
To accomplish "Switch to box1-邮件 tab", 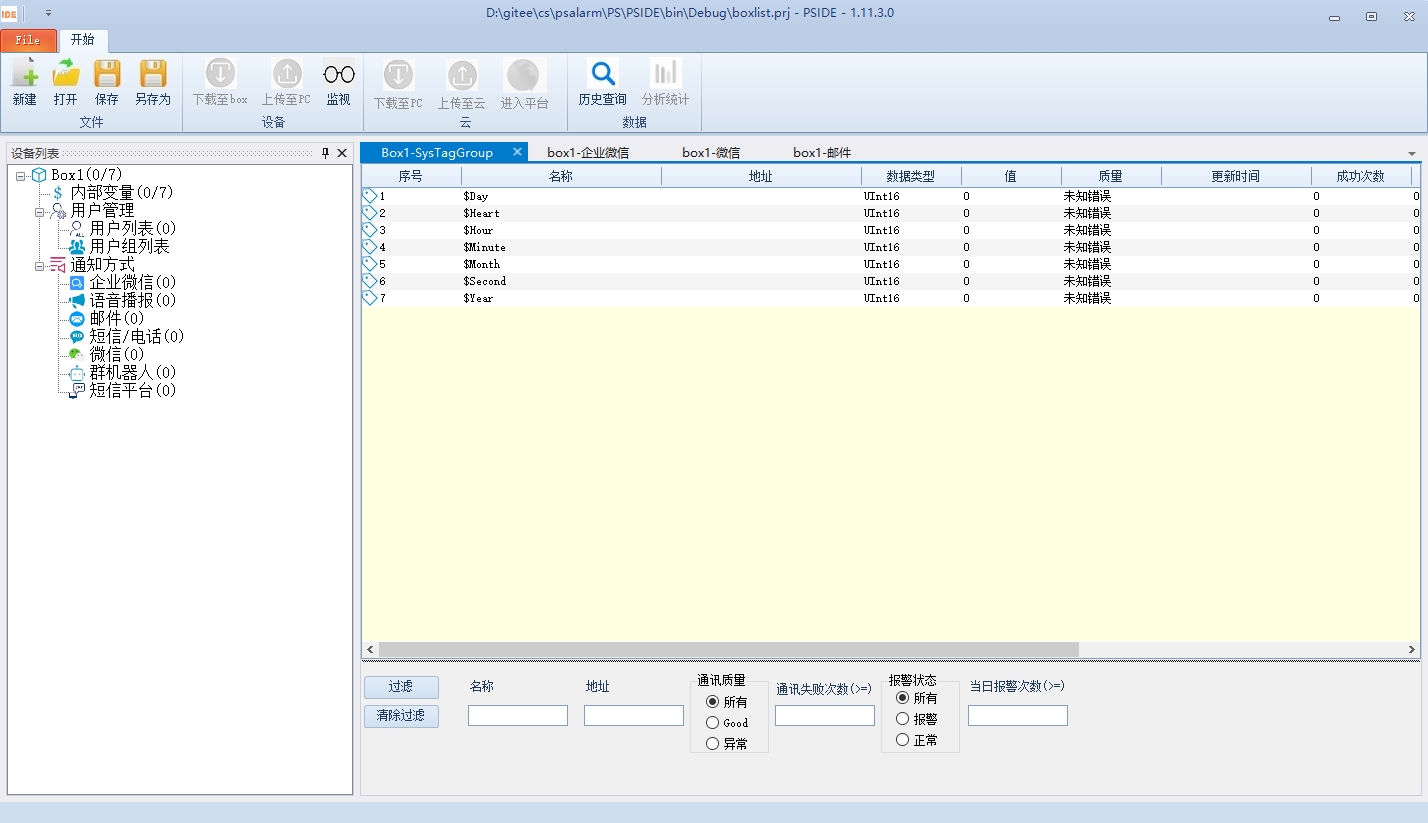I will click(x=822, y=153).
